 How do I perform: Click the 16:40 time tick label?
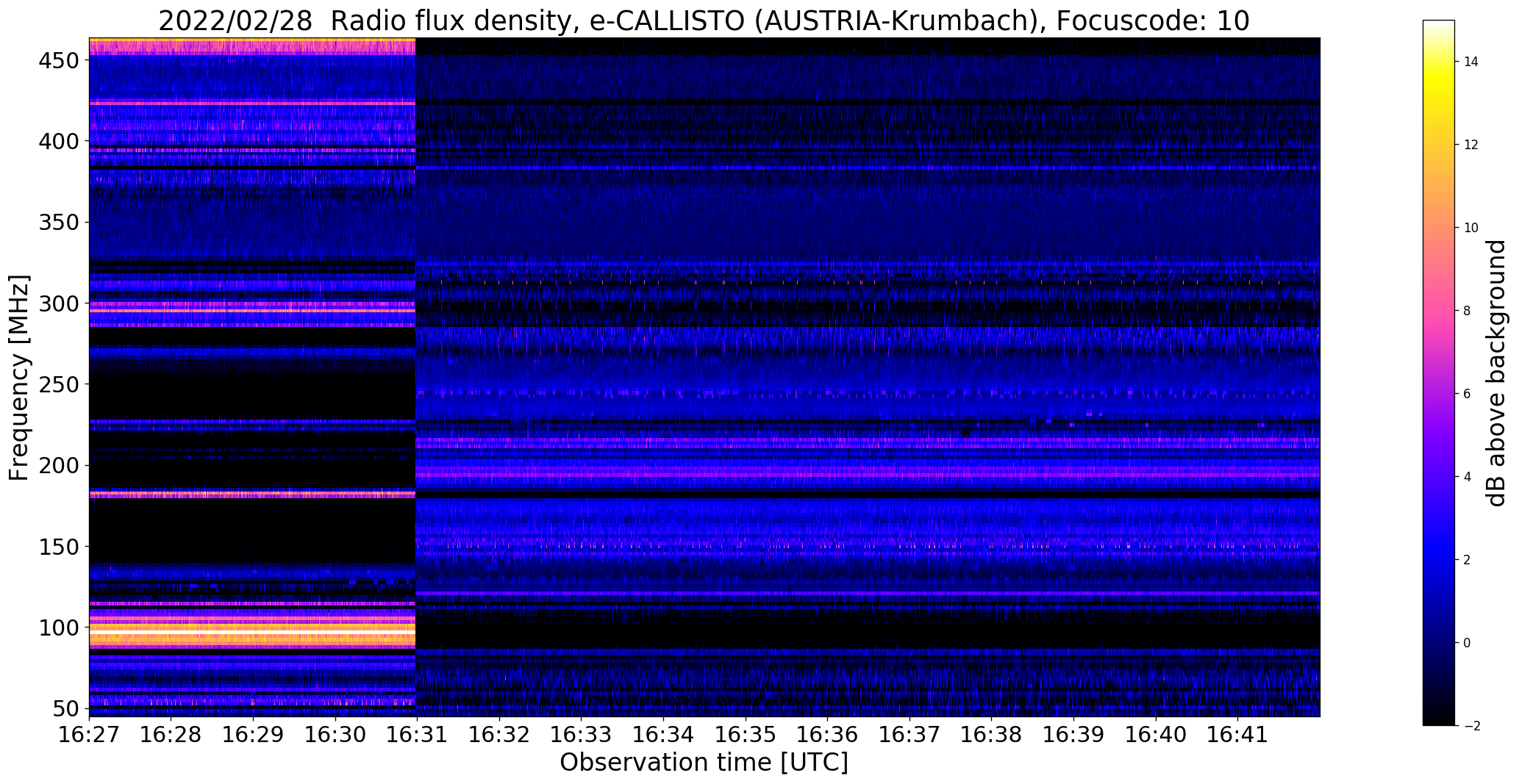coord(1156,734)
